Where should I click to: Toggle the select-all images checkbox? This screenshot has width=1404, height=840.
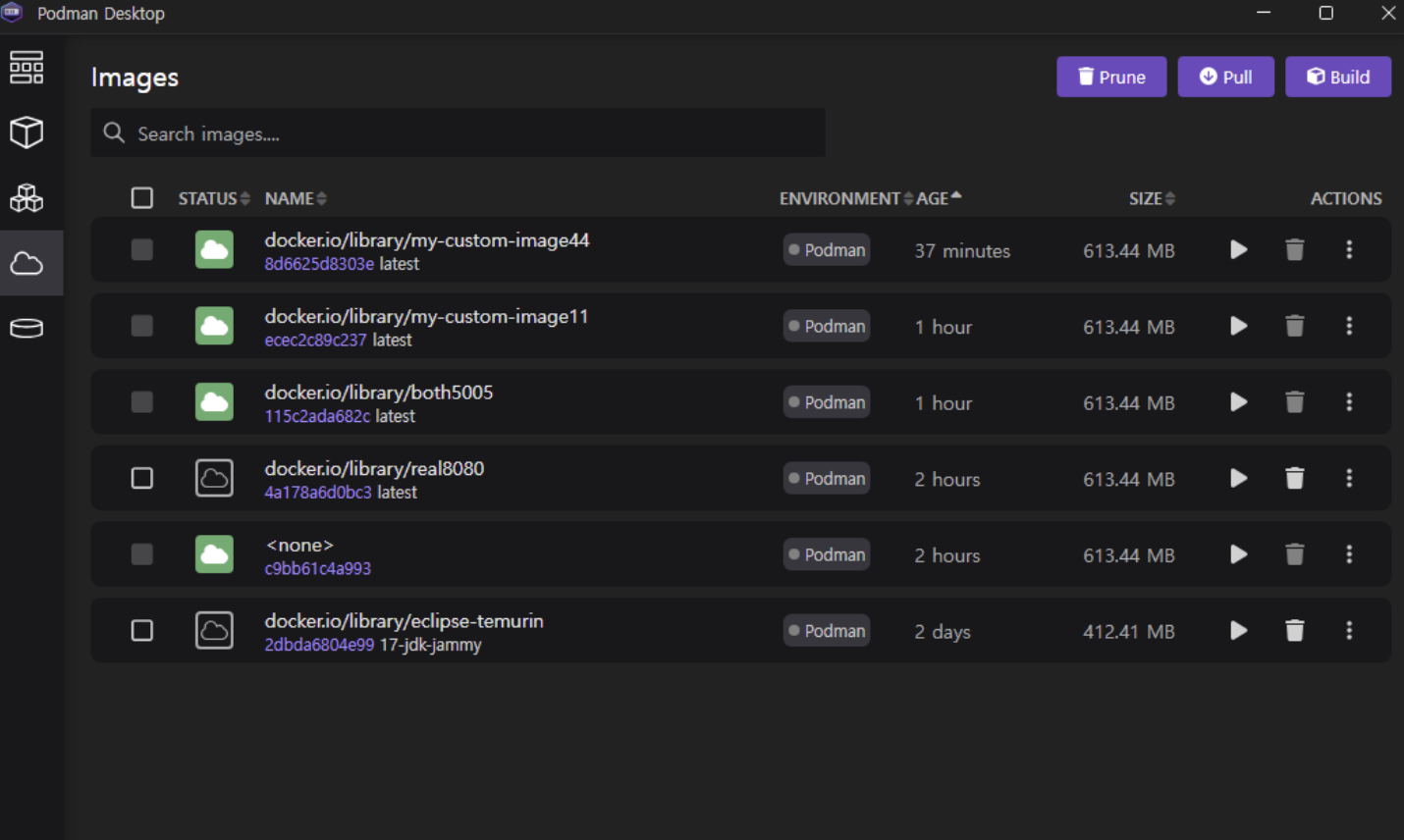[x=142, y=198]
